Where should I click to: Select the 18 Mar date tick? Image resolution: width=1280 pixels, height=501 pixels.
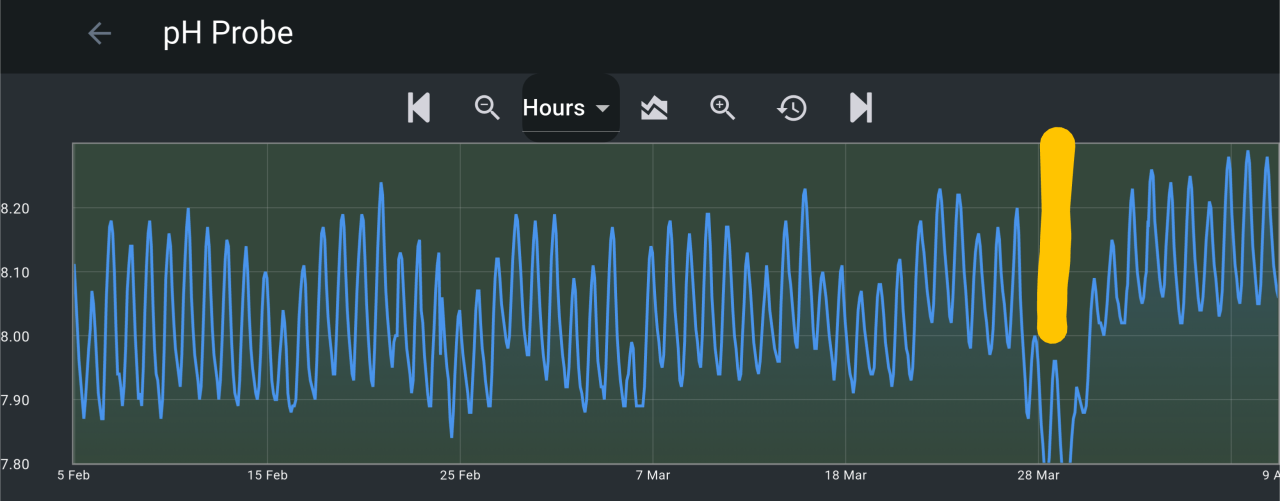[x=845, y=475]
